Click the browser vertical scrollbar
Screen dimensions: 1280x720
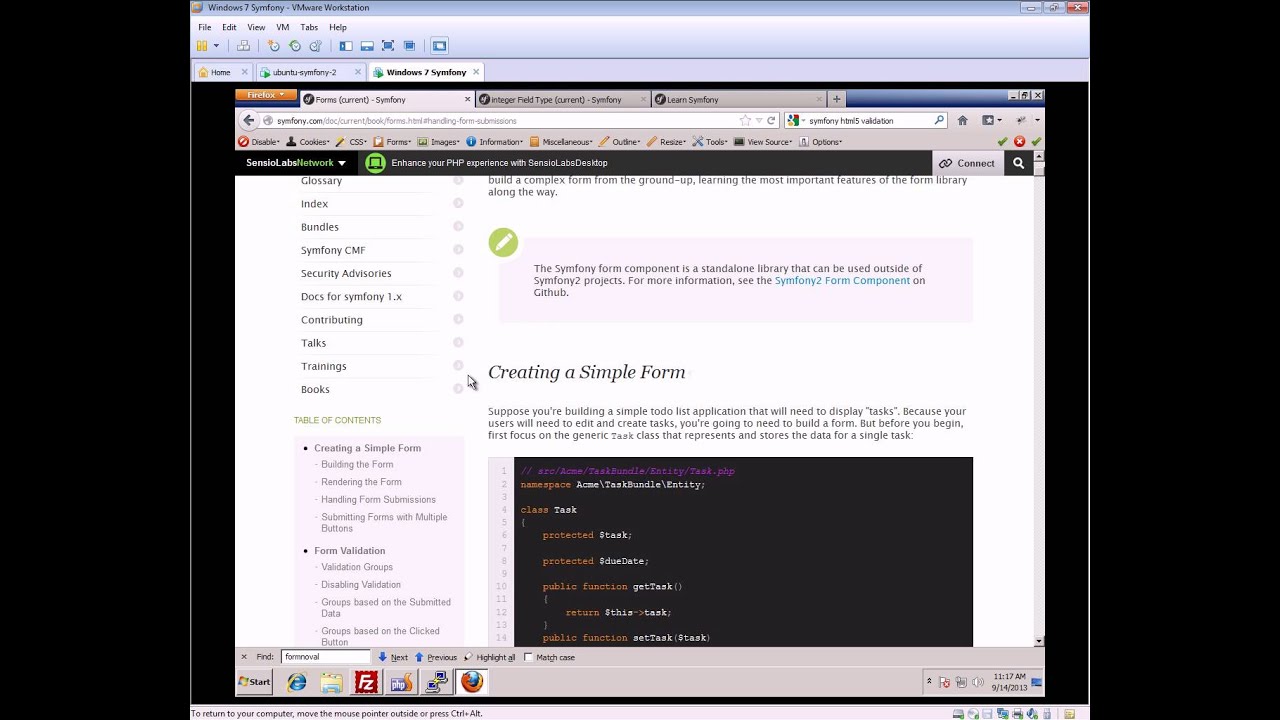(x=1040, y=398)
